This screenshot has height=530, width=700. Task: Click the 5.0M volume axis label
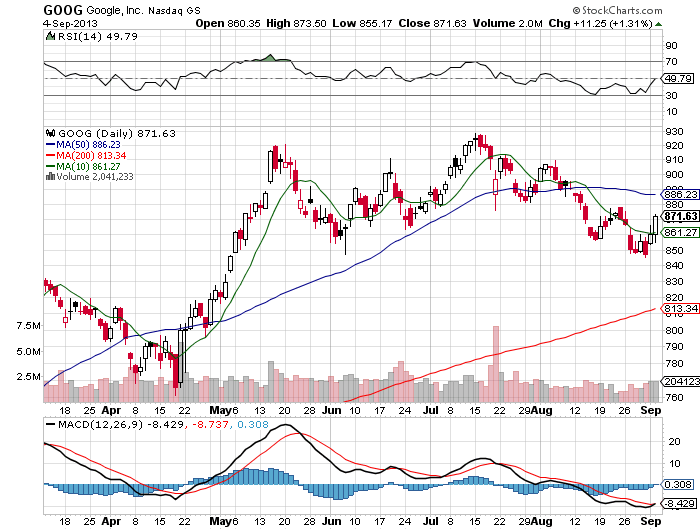(28, 351)
